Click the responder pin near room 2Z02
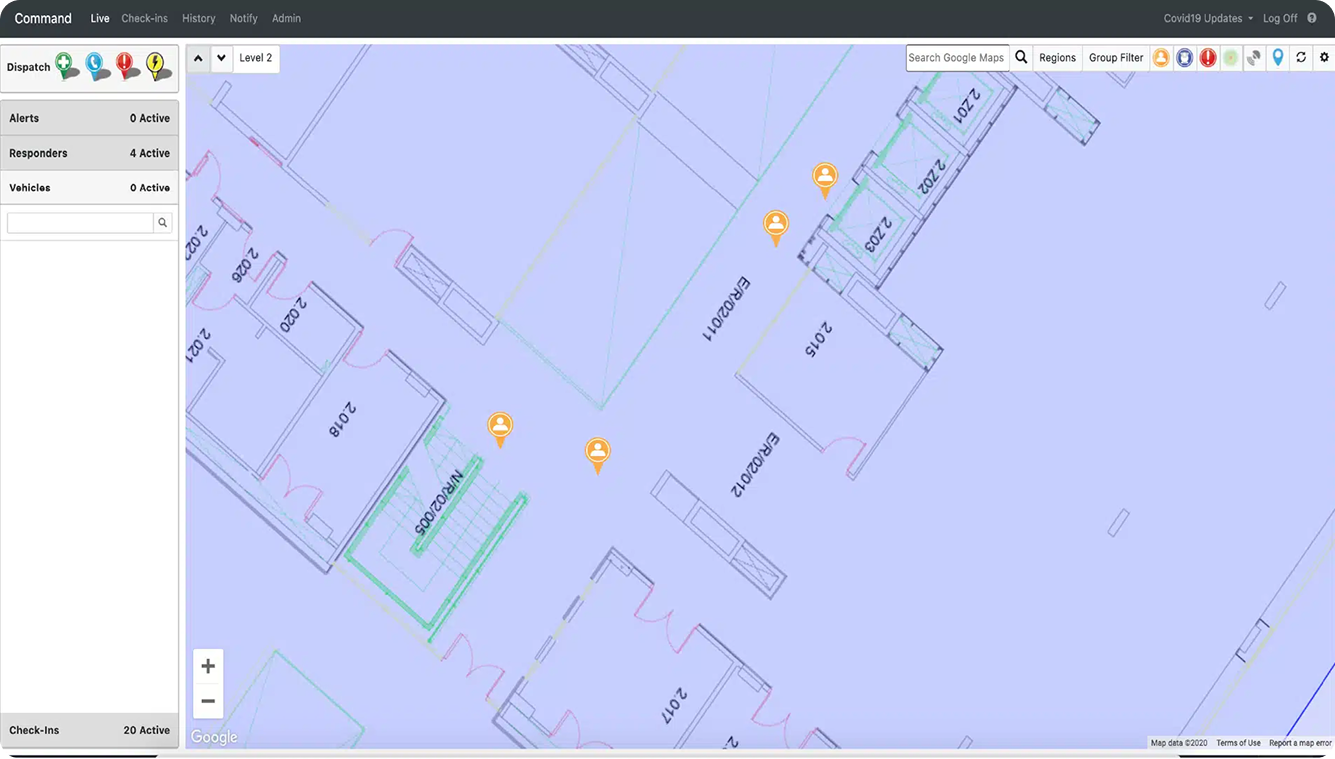 pyautogui.click(x=824, y=178)
